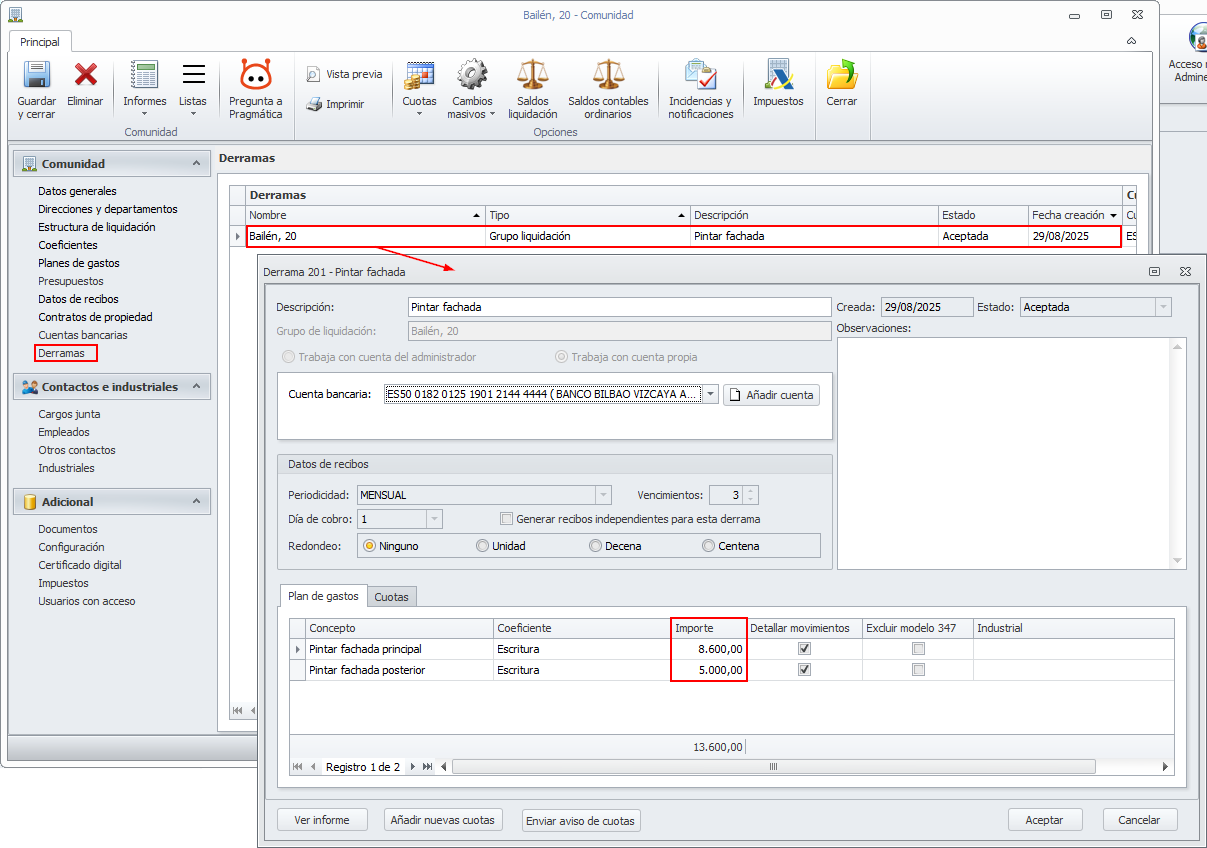1207x848 pixels.
Task: Click the horizontal scrollbar in Plan de gastos
Action: tap(772, 767)
